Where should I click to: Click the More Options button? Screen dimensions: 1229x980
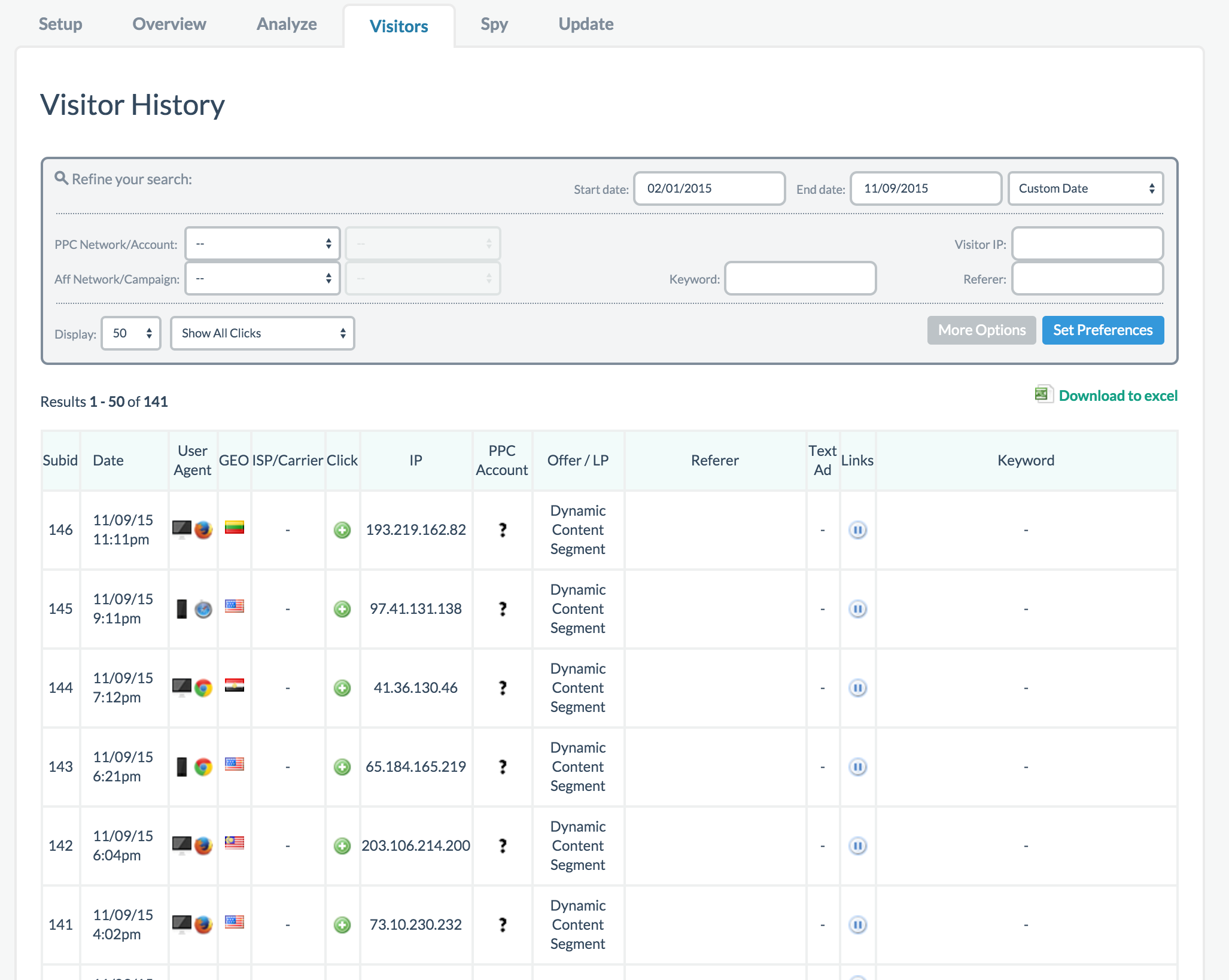coord(981,330)
